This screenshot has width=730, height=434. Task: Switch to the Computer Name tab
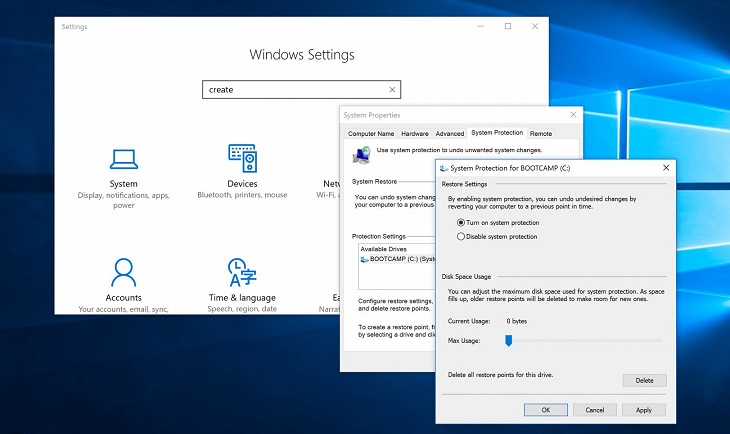pyautogui.click(x=371, y=134)
